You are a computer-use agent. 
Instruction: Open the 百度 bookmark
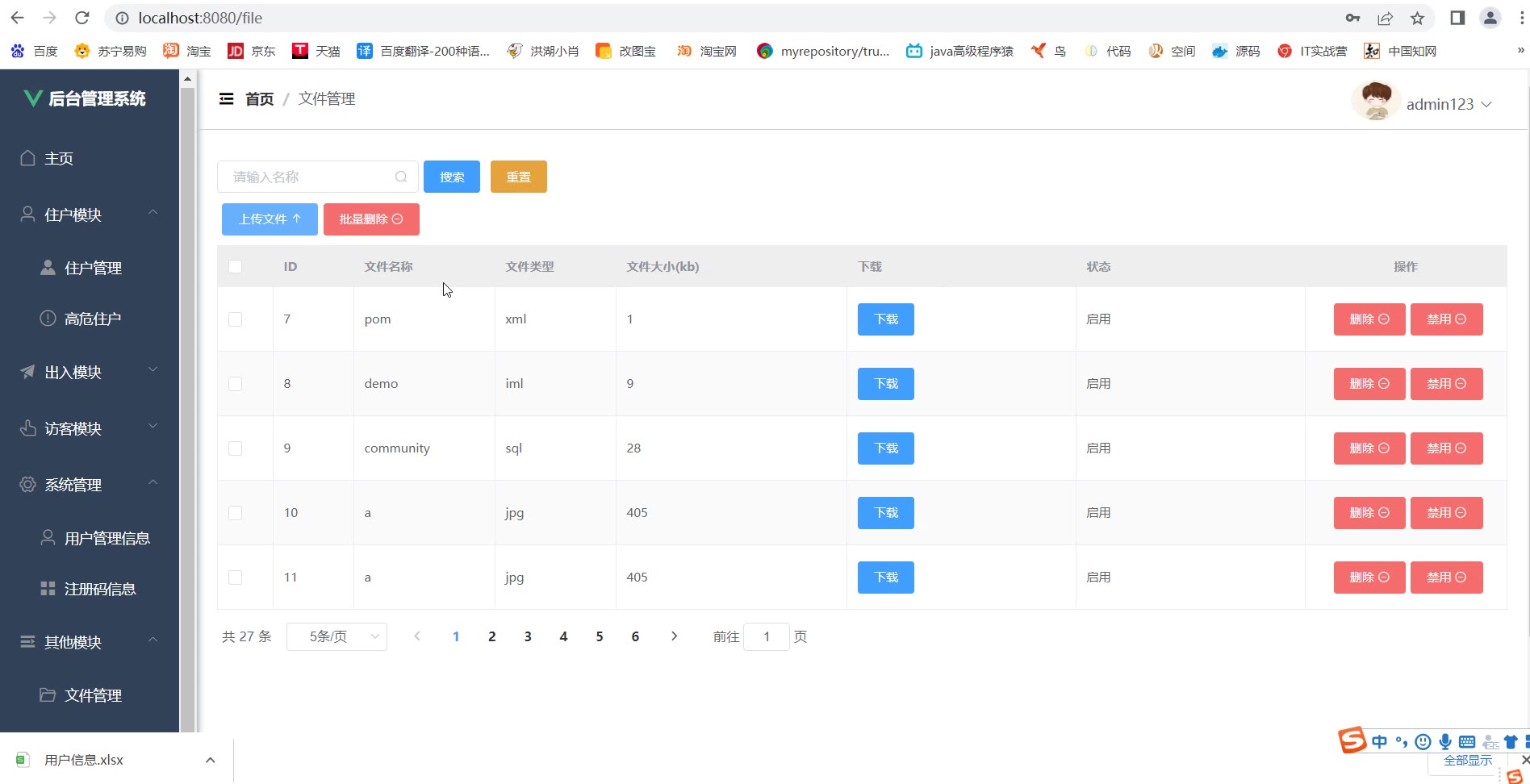point(34,51)
